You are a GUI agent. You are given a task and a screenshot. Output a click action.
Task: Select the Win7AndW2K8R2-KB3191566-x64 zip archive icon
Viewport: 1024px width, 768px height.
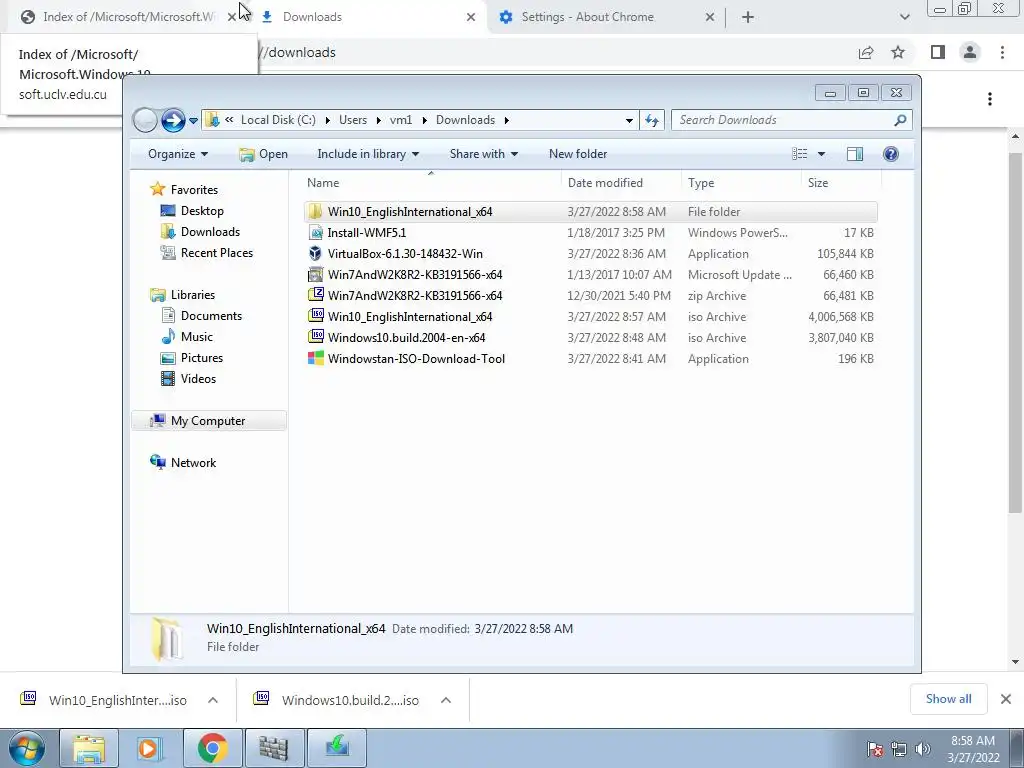point(315,295)
